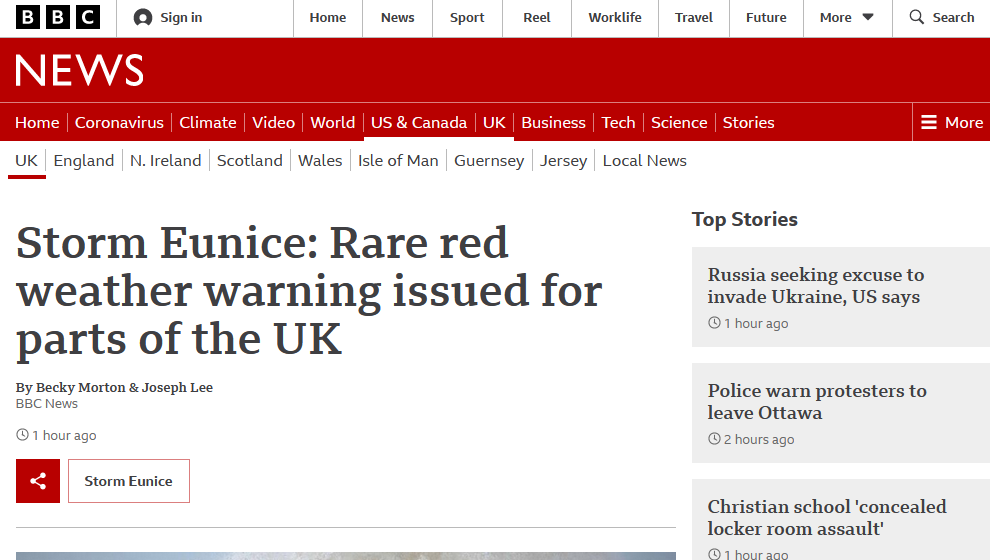Select Business news section
Viewport: 990px width, 560px height.
pyautogui.click(x=554, y=122)
